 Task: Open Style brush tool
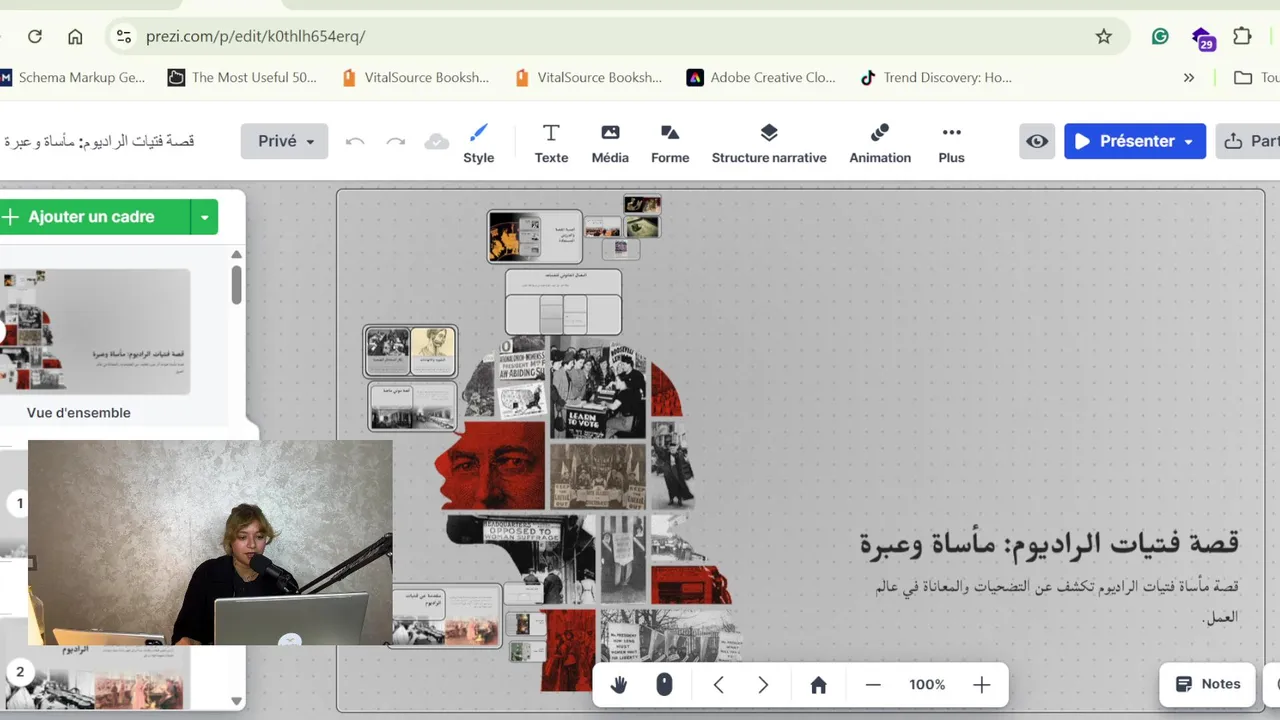pyautogui.click(x=479, y=143)
